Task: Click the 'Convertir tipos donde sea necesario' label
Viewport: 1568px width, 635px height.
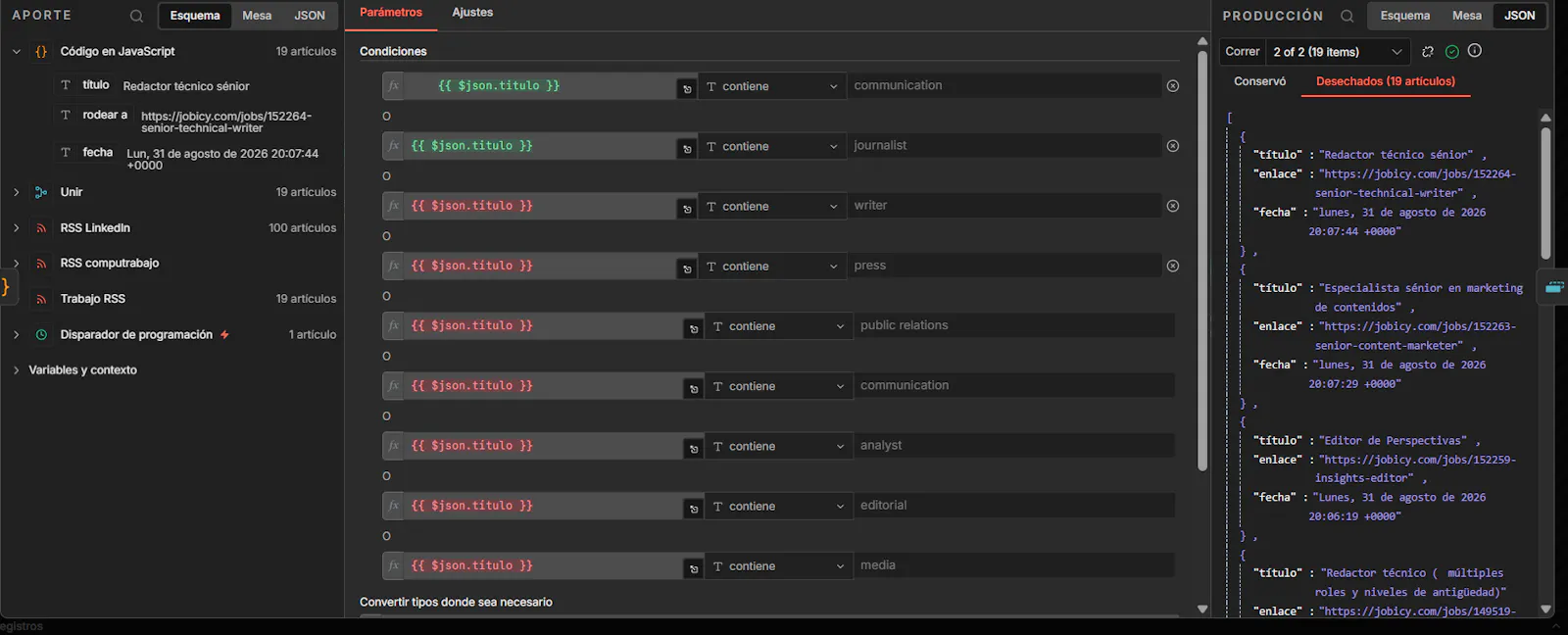Action: [x=456, y=602]
